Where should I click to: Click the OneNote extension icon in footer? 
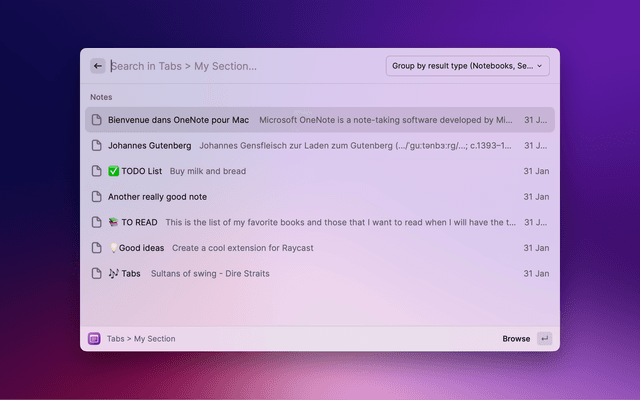coord(95,338)
